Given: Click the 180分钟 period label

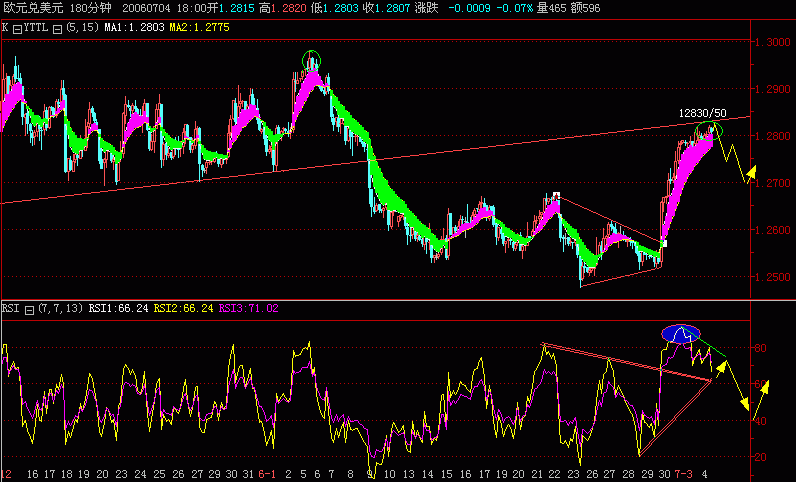Looking at the screenshot, I should tap(91, 8).
